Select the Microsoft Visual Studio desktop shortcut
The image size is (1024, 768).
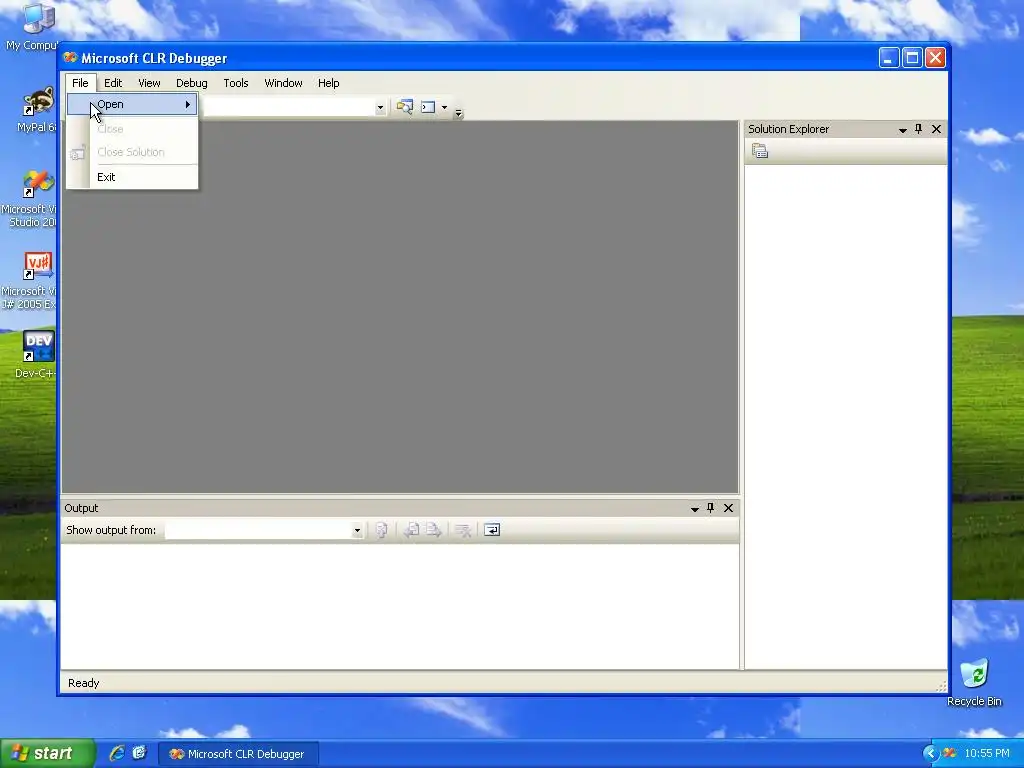pos(29,199)
